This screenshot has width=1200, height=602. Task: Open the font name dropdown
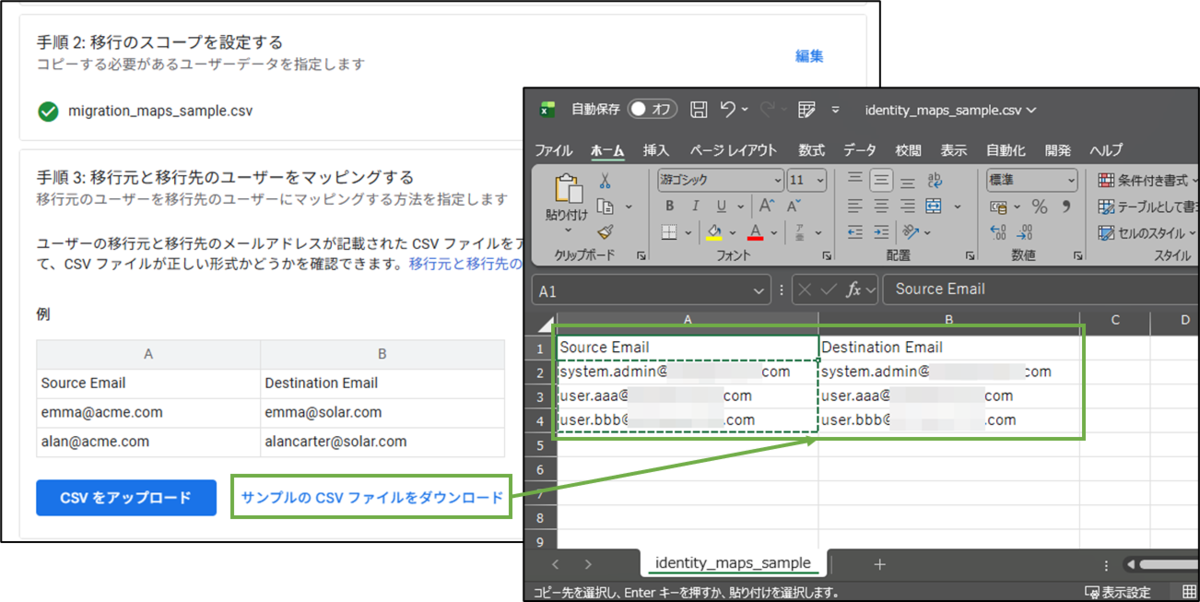tap(779, 181)
